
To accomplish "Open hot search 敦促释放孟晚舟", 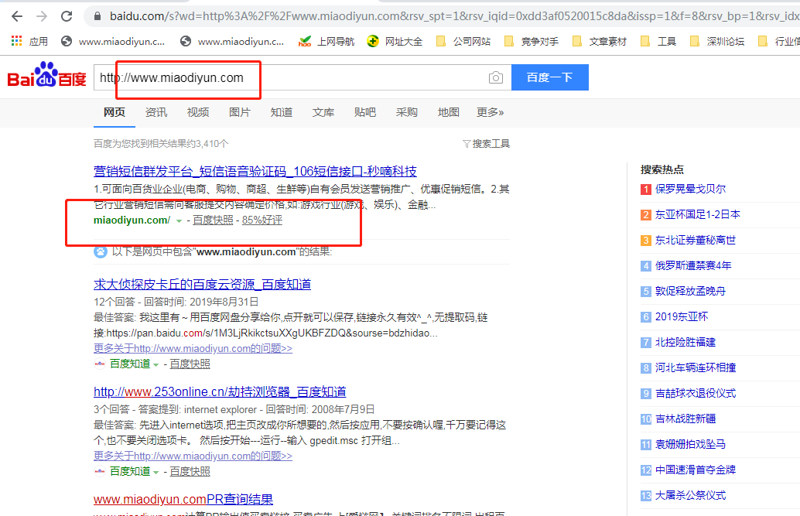I will (690, 291).
